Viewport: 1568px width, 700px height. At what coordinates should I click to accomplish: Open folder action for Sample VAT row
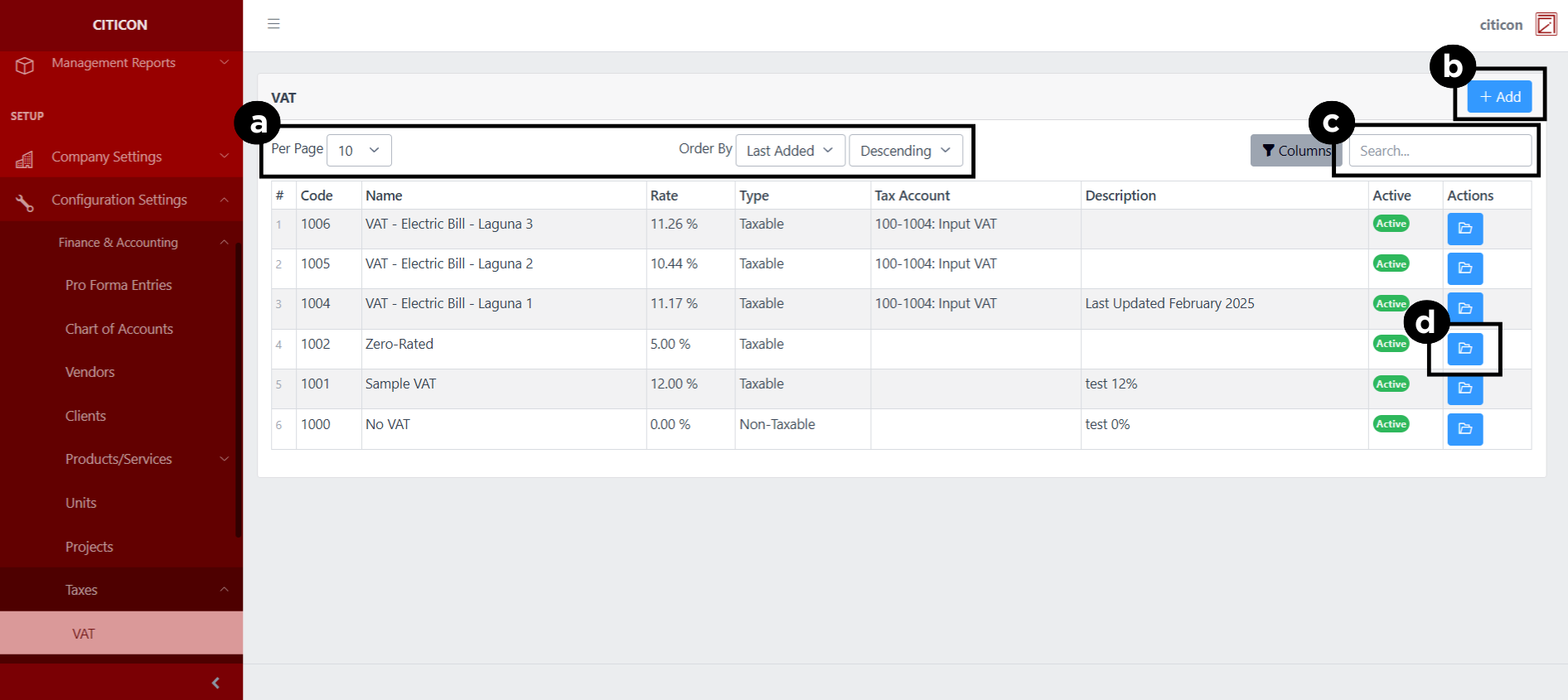[1464, 389]
